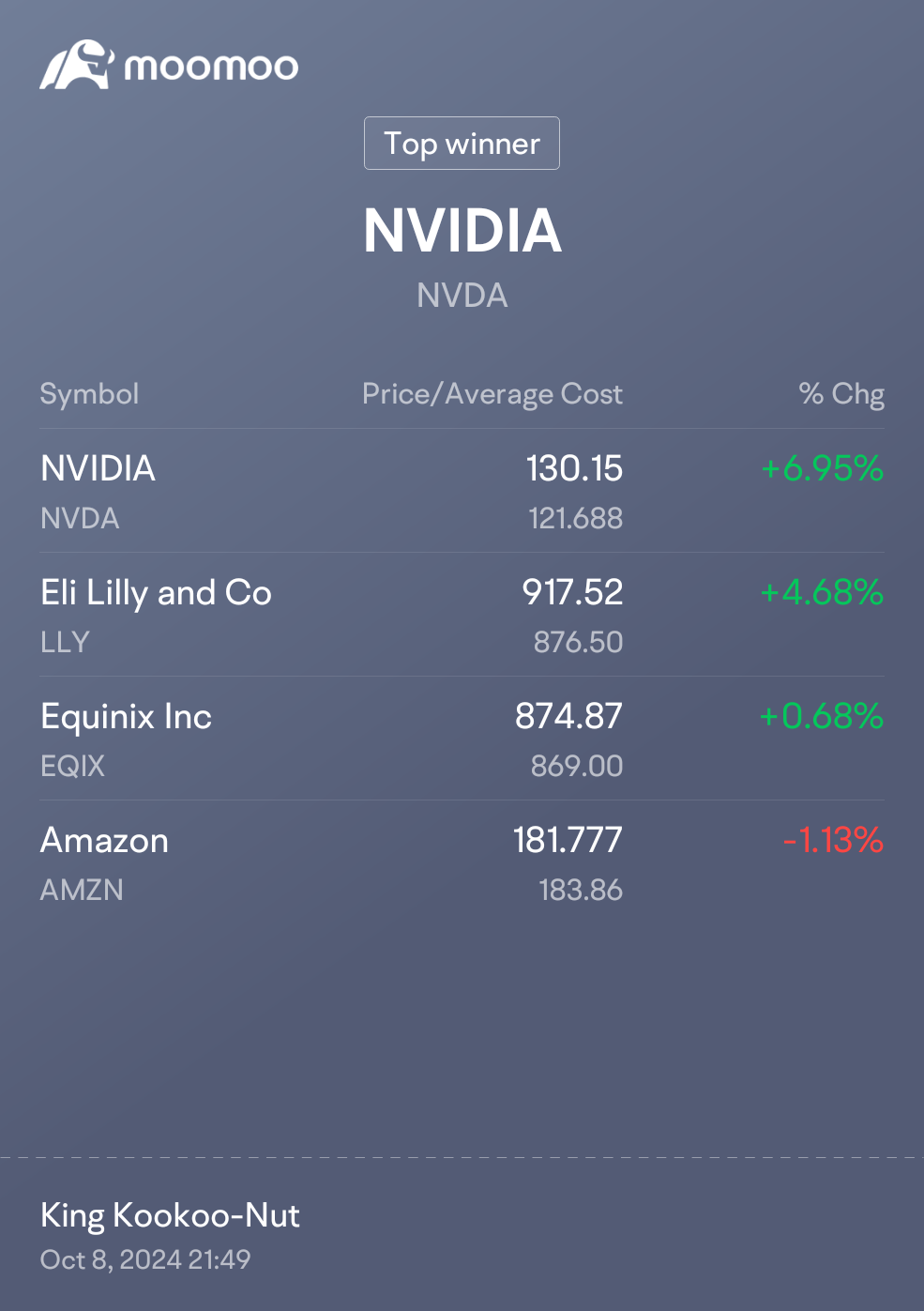The width and height of the screenshot is (924, 1311).
Task: Click the moomoo brand name text
Action: [x=211, y=67]
